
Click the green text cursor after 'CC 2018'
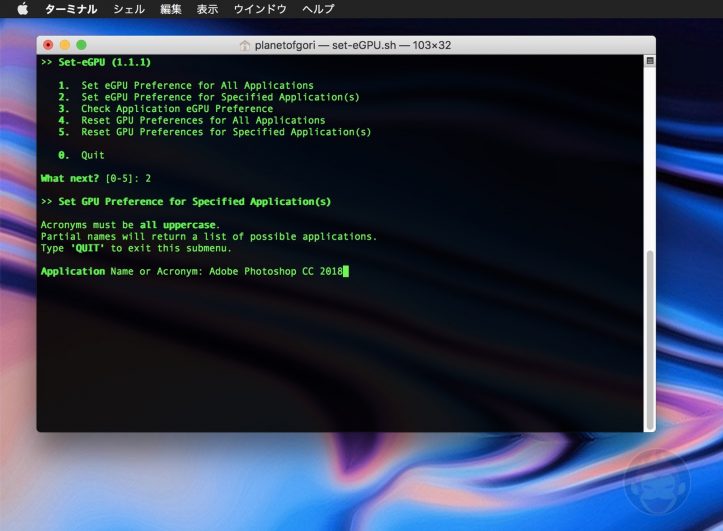(x=345, y=271)
